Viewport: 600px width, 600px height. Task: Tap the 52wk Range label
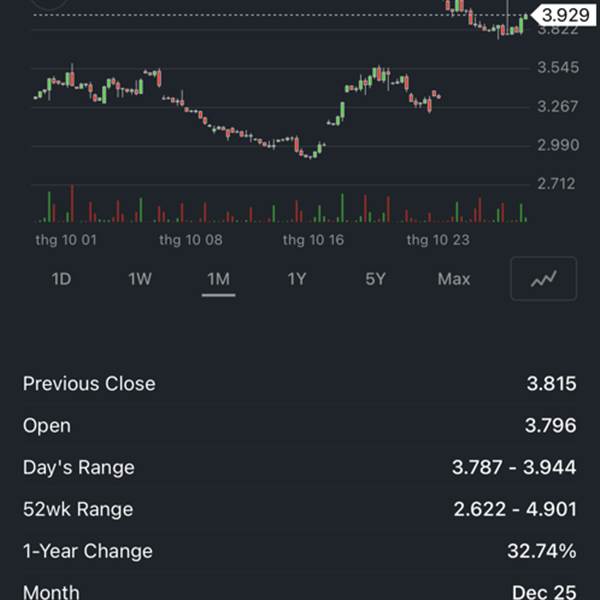[x=78, y=510]
